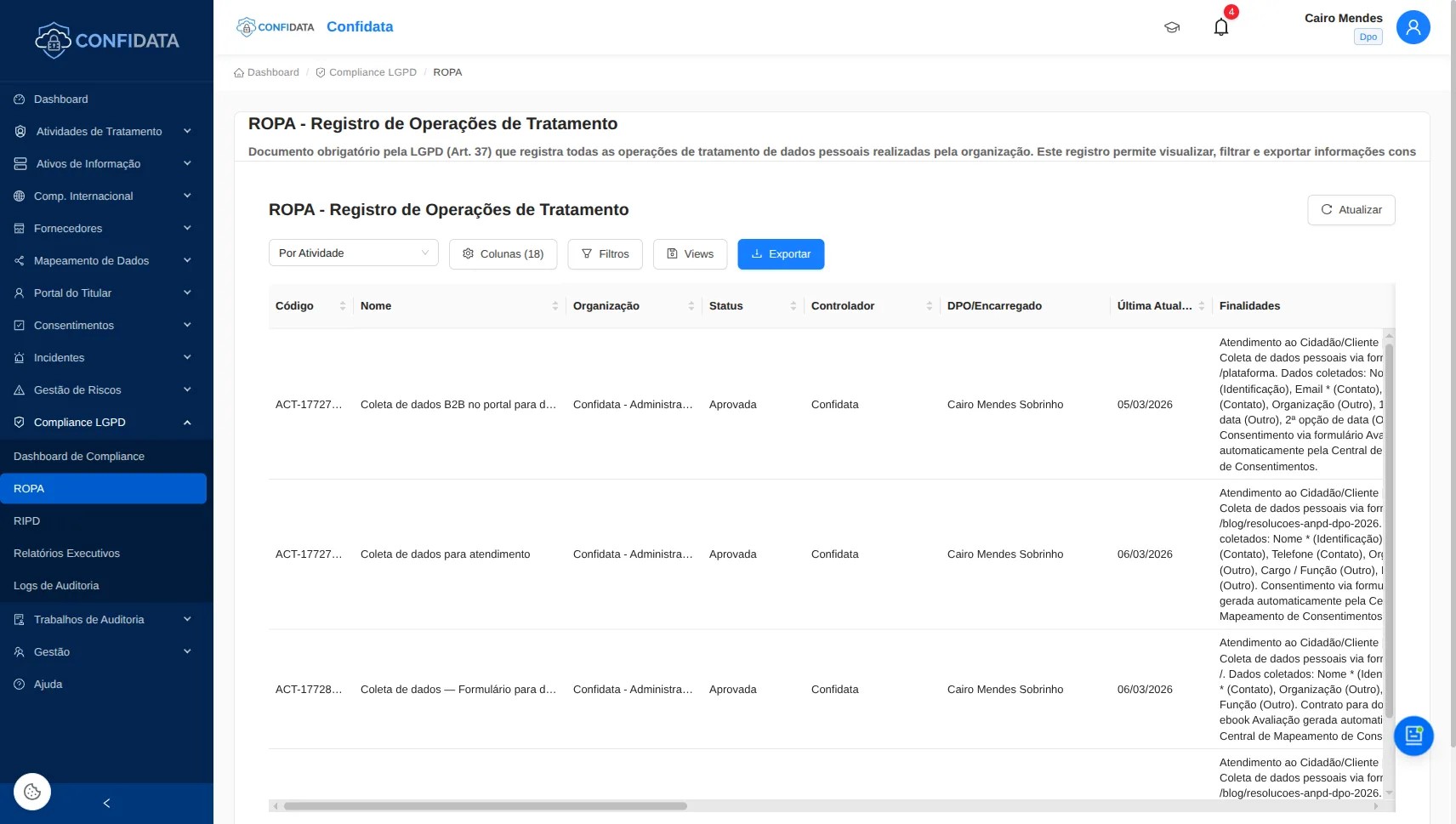Toggle sorting on the Status column
This screenshot has height=824, width=1456.
[793, 306]
